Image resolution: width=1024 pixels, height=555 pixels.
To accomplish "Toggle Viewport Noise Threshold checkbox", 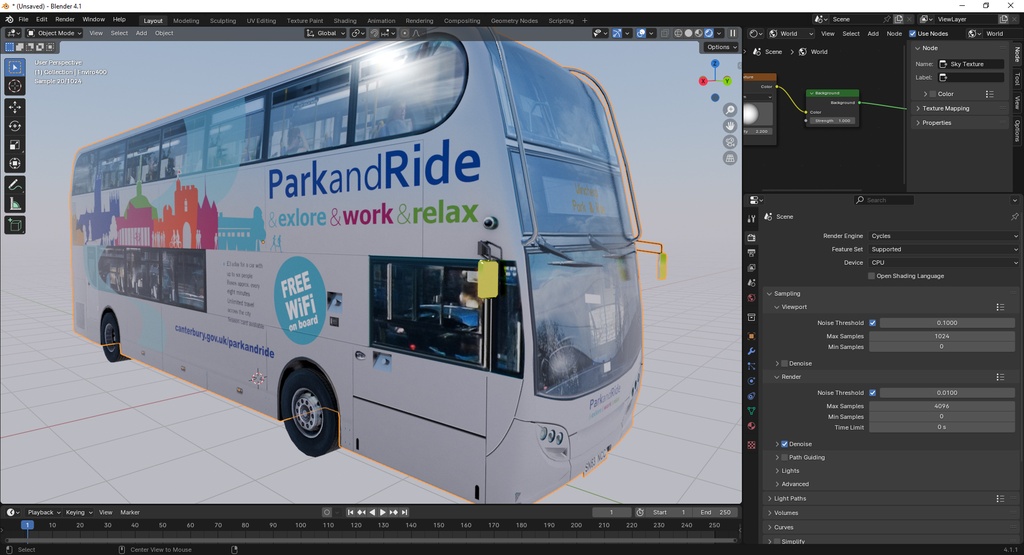I will tap(872, 323).
